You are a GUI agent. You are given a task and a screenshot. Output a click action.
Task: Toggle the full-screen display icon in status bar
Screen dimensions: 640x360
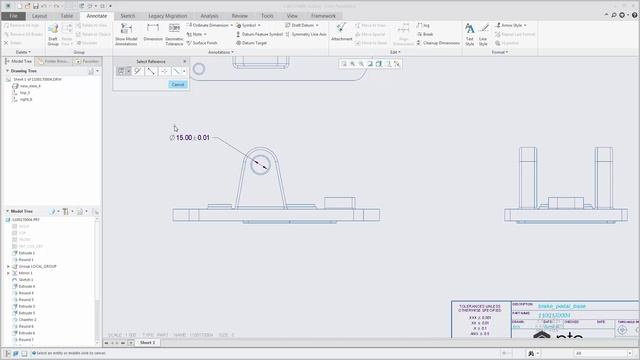[24, 353]
